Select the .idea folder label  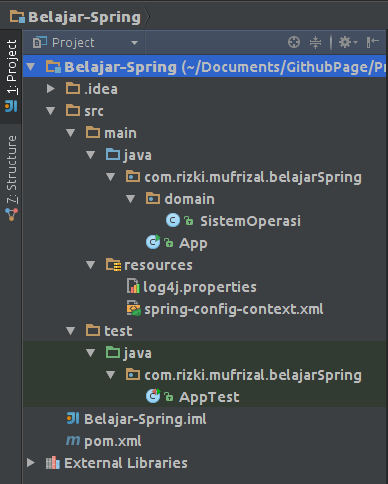pos(101,89)
